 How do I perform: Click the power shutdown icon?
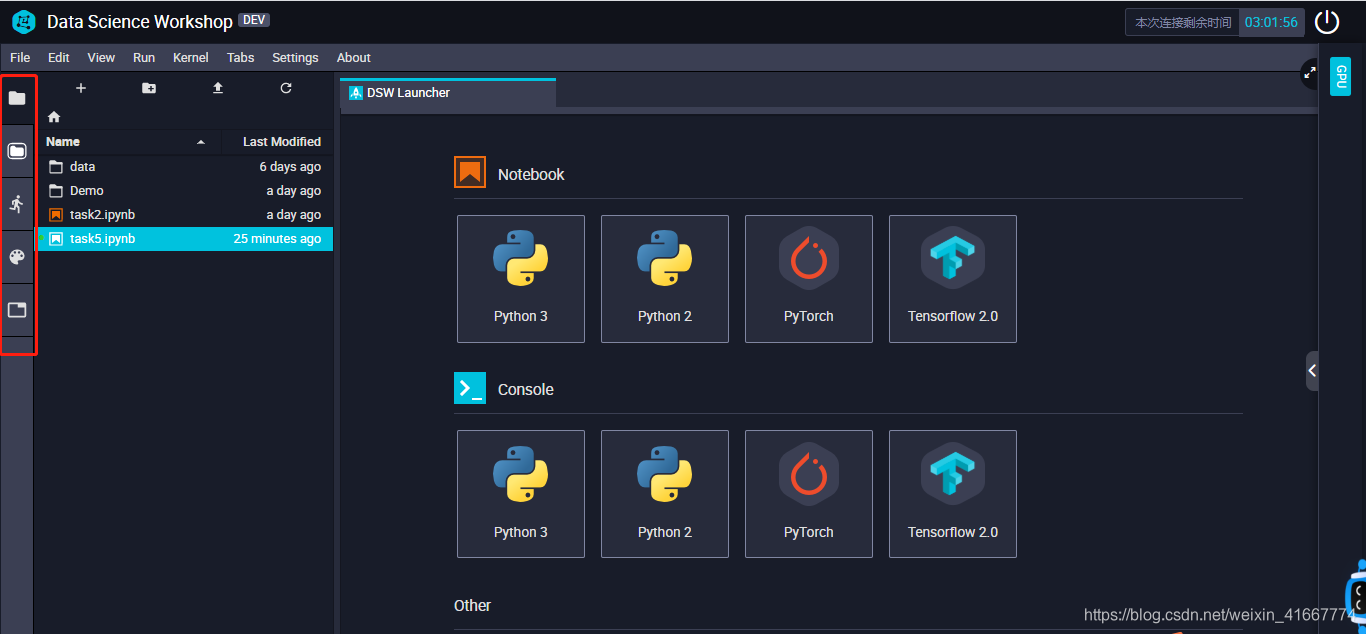click(x=1327, y=22)
